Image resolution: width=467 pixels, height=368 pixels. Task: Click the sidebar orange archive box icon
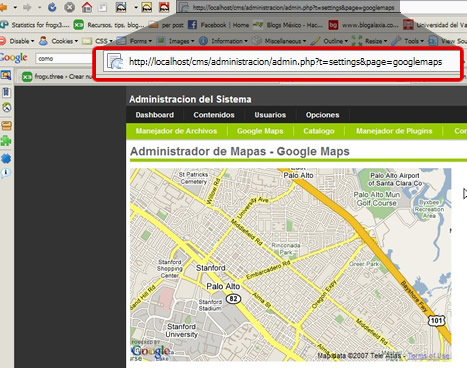[6, 125]
